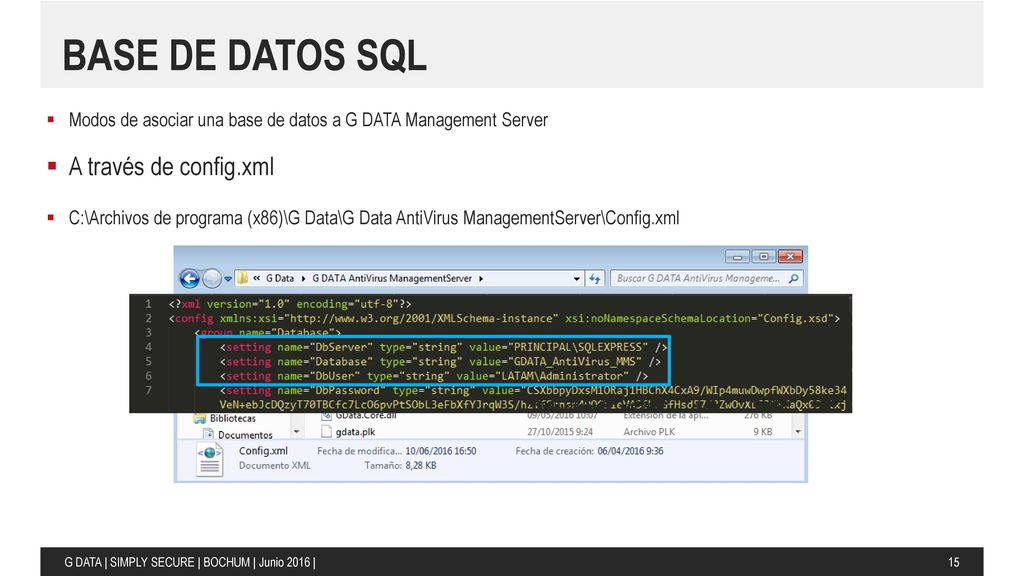Refresh the folder with the refresh button
Viewport: 1024px width, 576px height.
(x=594, y=279)
